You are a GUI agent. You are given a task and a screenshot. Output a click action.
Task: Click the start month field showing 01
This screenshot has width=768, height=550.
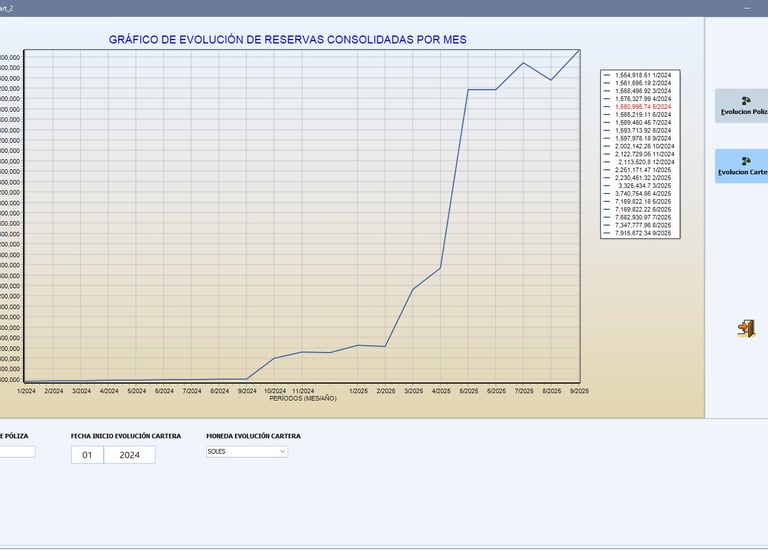(x=87, y=454)
